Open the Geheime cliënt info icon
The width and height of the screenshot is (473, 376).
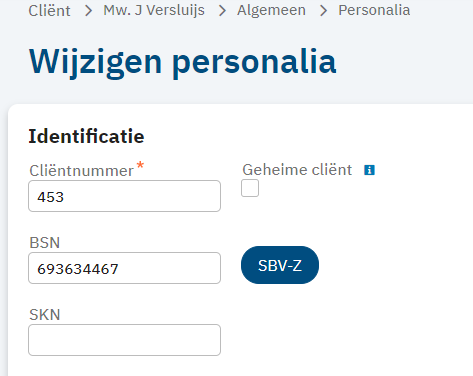click(x=369, y=170)
